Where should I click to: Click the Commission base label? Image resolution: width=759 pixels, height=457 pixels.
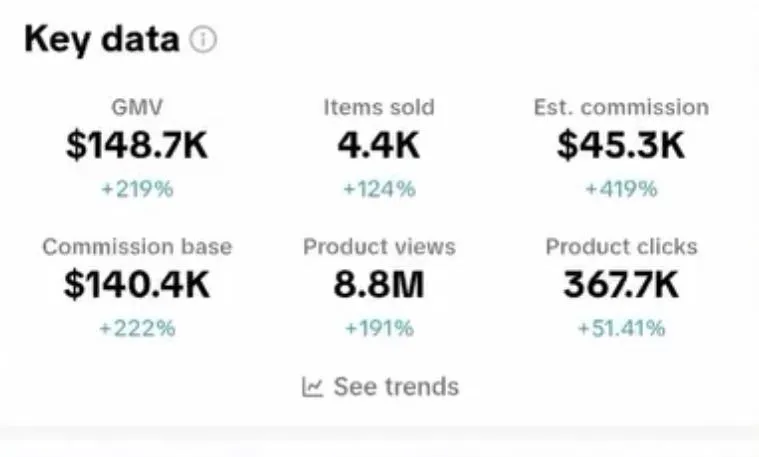(x=137, y=247)
